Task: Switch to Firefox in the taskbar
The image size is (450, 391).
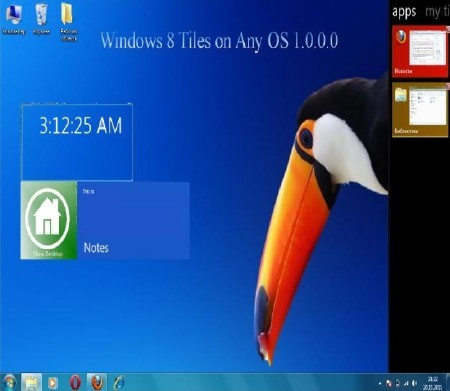Action: pyautogui.click(x=97, y=382)
